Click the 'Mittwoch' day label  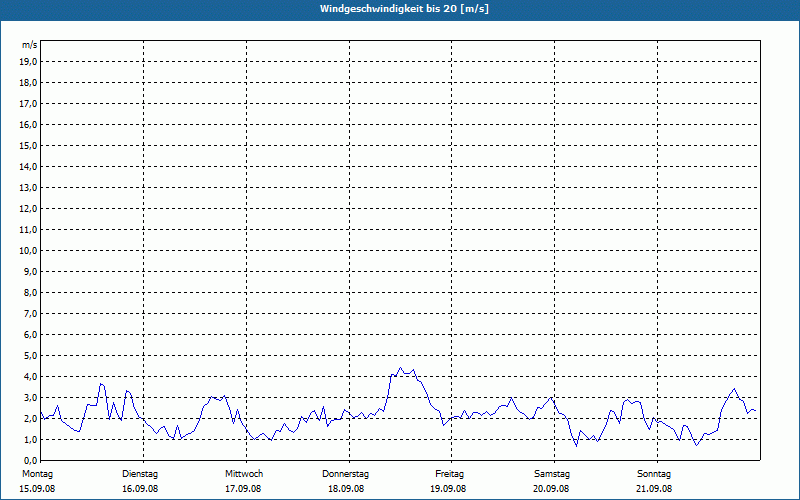pyautogui.click(x=244, y=474)
